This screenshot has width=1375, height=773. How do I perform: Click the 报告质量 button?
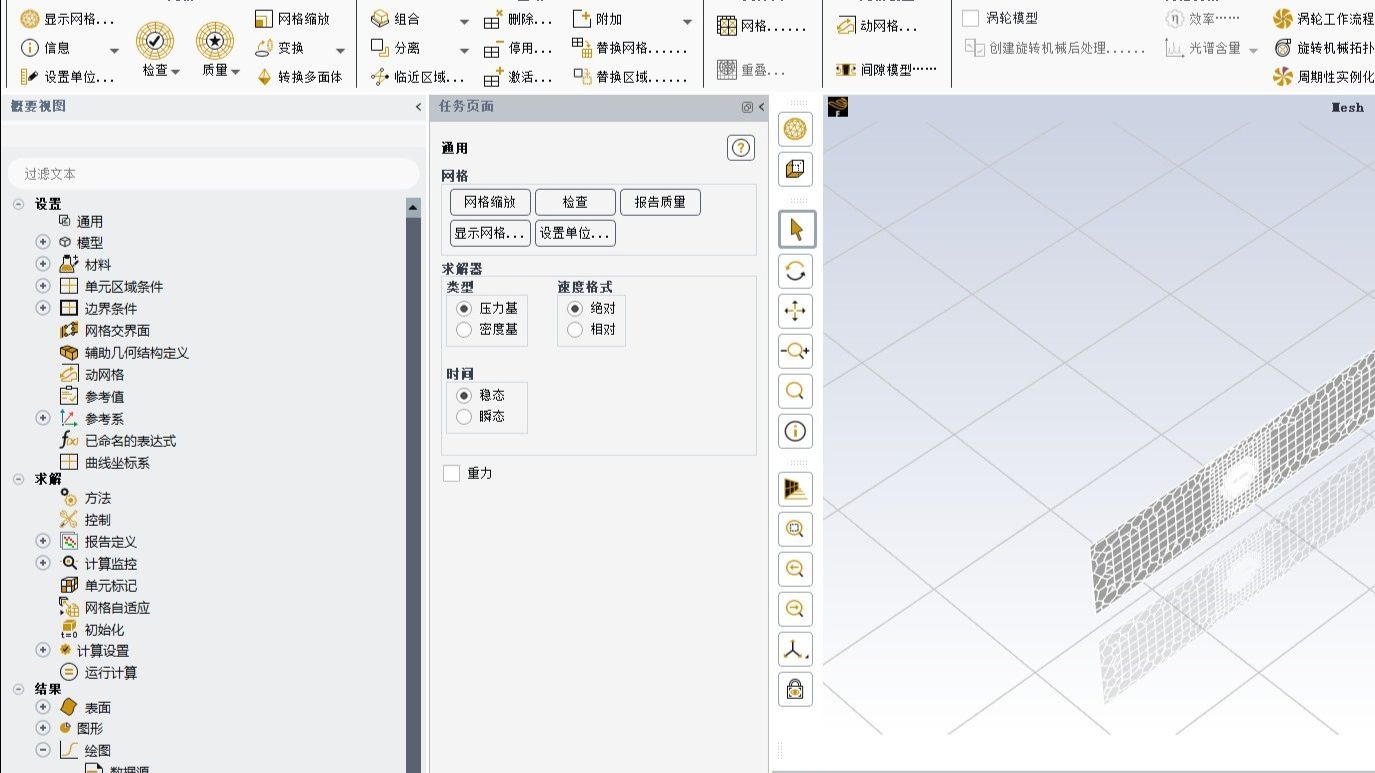point(660,202)
